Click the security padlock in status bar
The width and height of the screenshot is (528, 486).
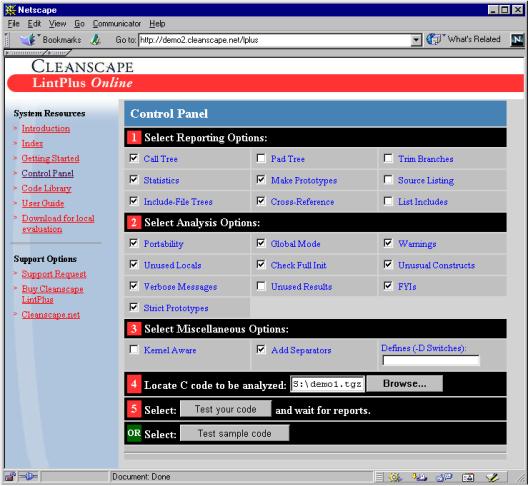(x=10, y=477)
